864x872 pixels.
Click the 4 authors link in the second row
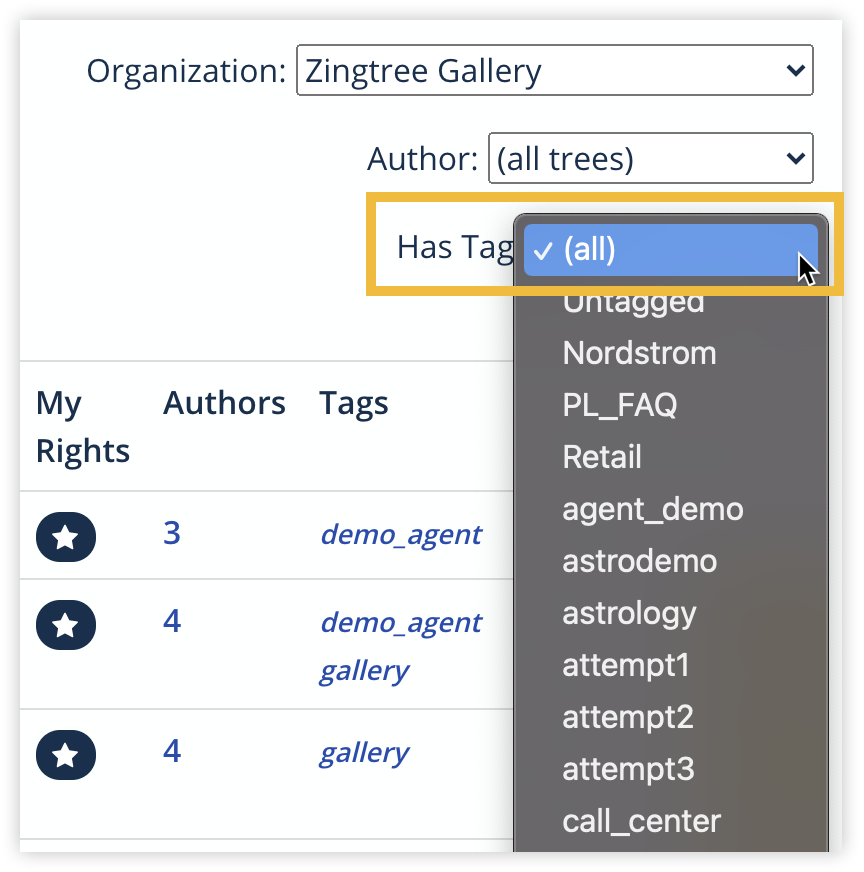tap(172, 621)
